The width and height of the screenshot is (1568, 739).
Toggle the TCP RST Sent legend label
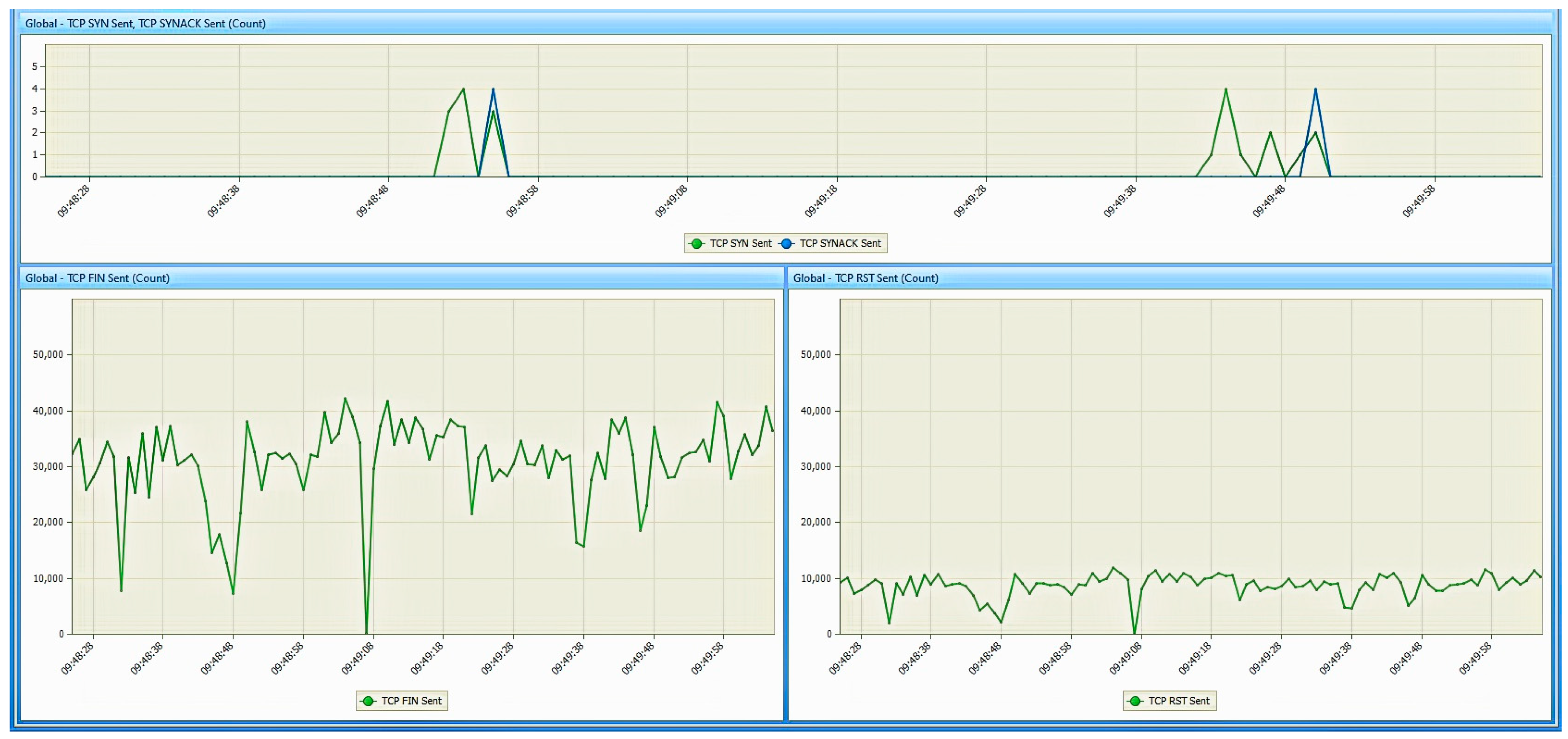[1178, 701]
